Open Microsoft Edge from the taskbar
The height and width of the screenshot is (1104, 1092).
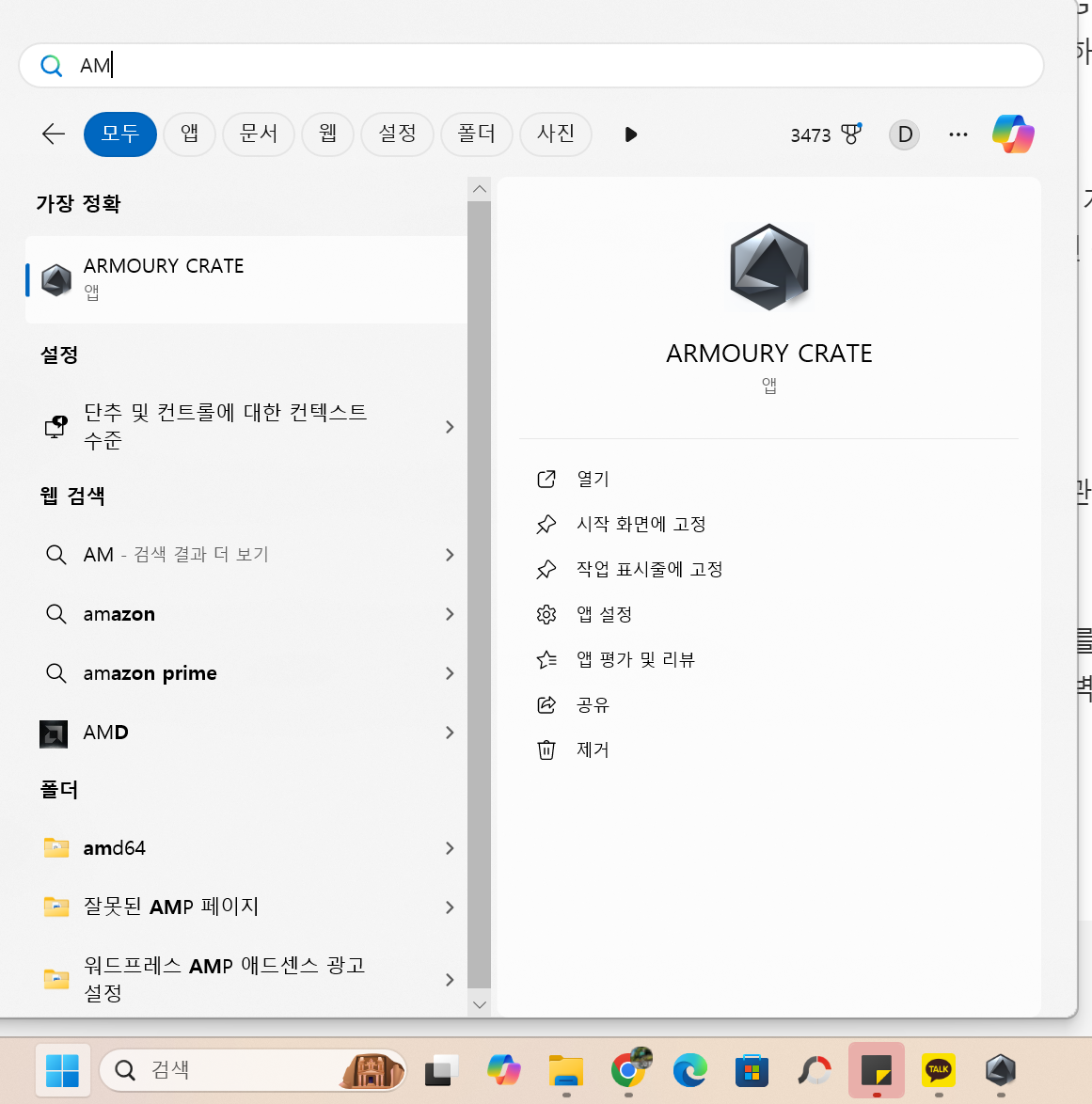click(690, 1070)
